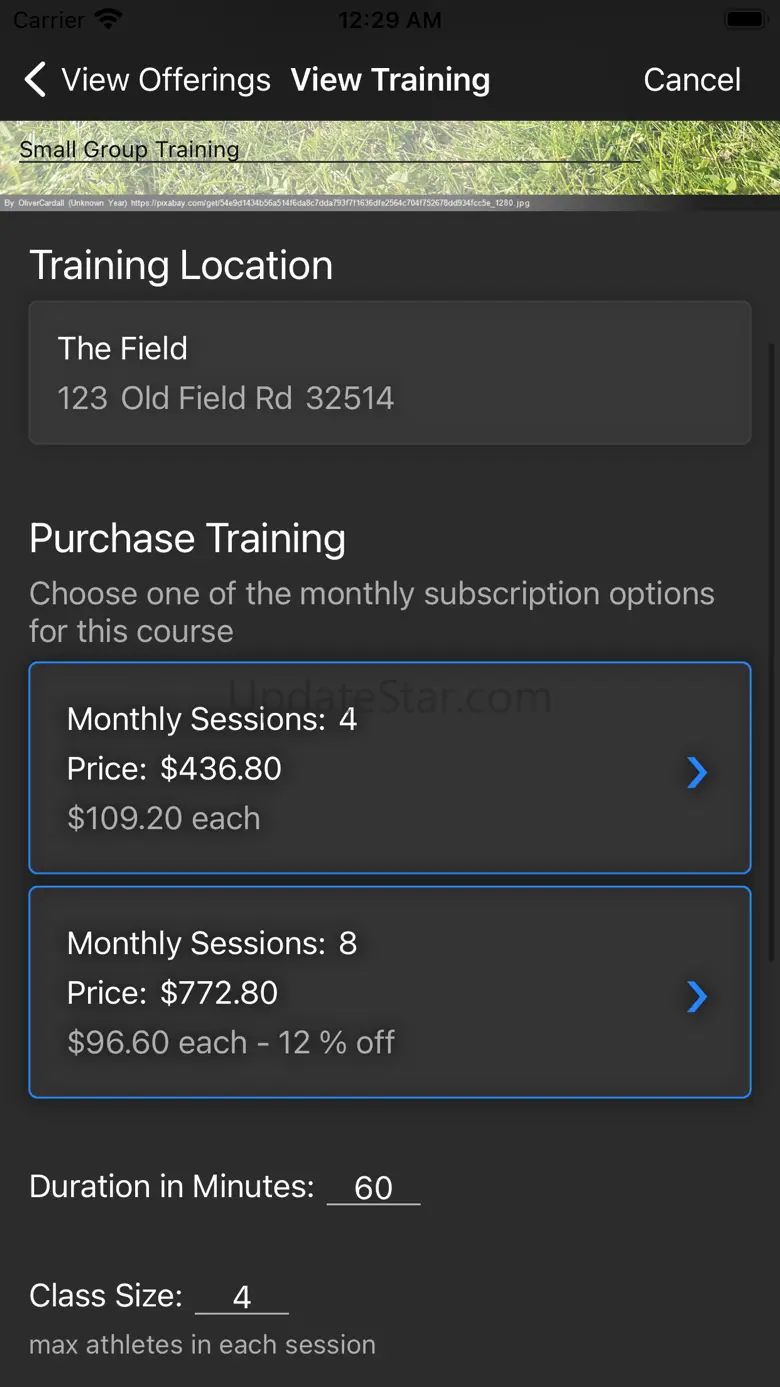Open The Field location card
The height and width of the screenshot is (1387, 780).
[x=390, y=373]
